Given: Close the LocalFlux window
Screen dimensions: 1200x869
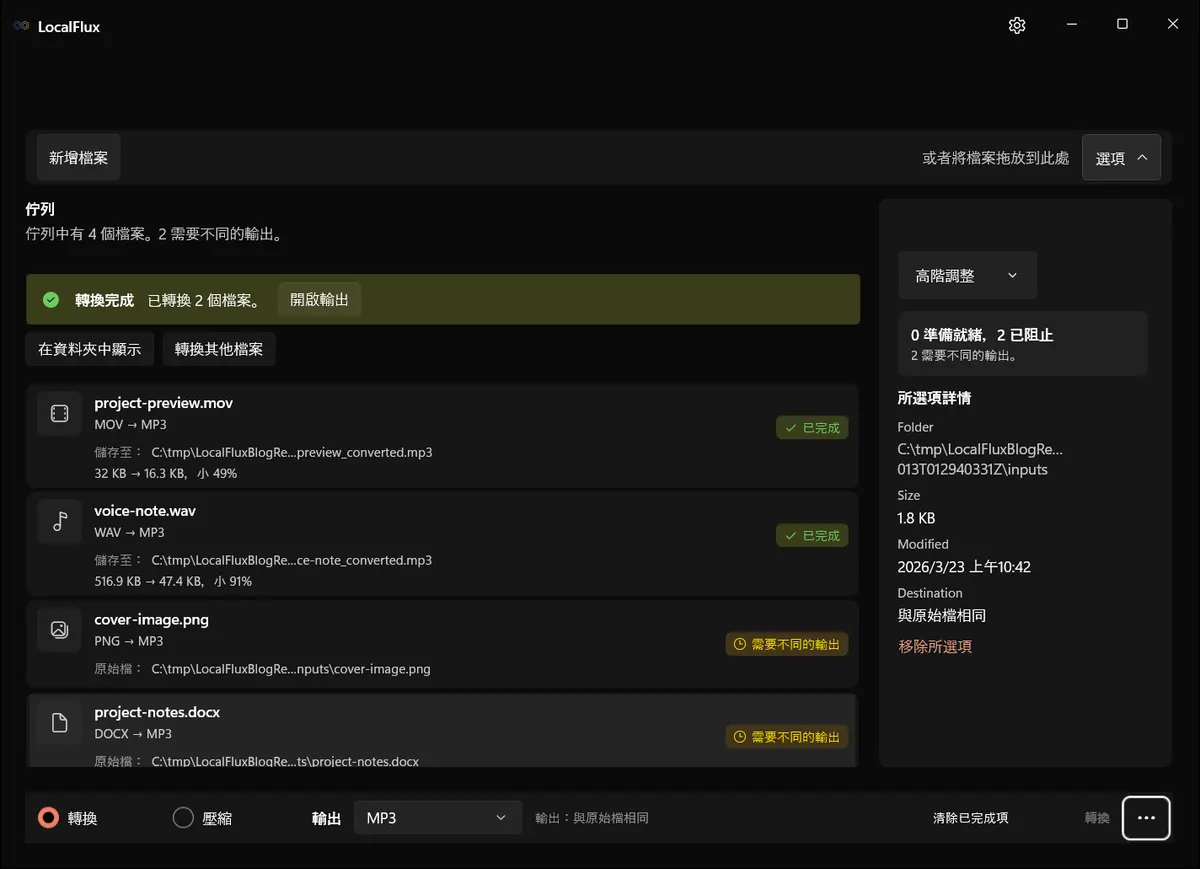Looking at the screenshot, I should click(1173, 25).
